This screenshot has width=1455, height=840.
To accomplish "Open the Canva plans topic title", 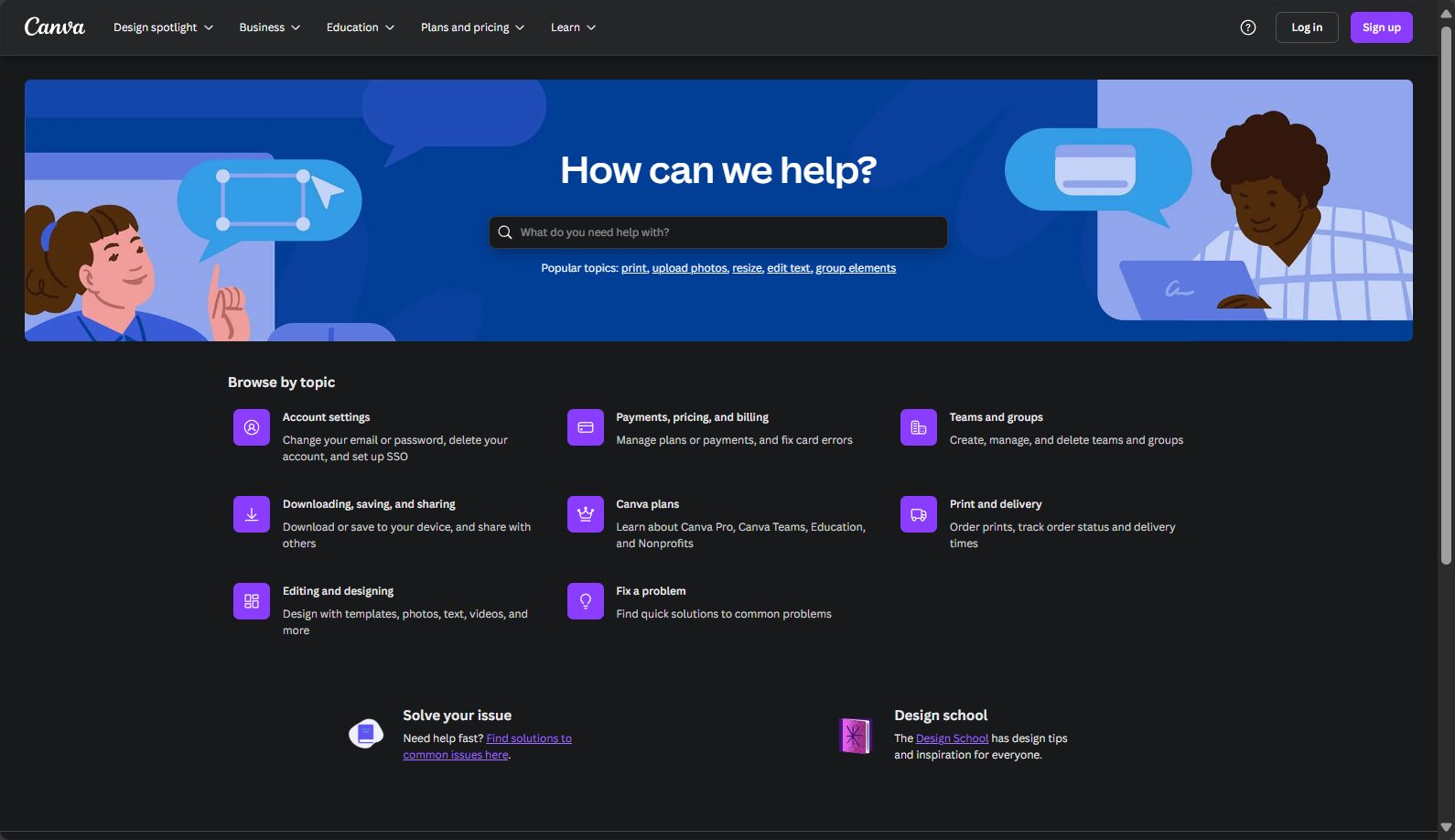I will pyautogui.click(x=648, y=504).
